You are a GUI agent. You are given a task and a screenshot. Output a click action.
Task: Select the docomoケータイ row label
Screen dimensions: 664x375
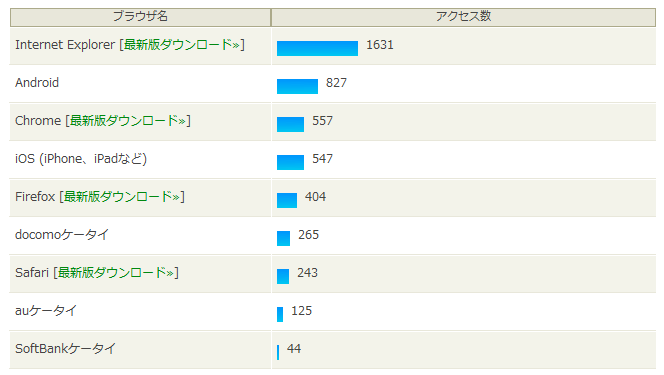point(62,234)
